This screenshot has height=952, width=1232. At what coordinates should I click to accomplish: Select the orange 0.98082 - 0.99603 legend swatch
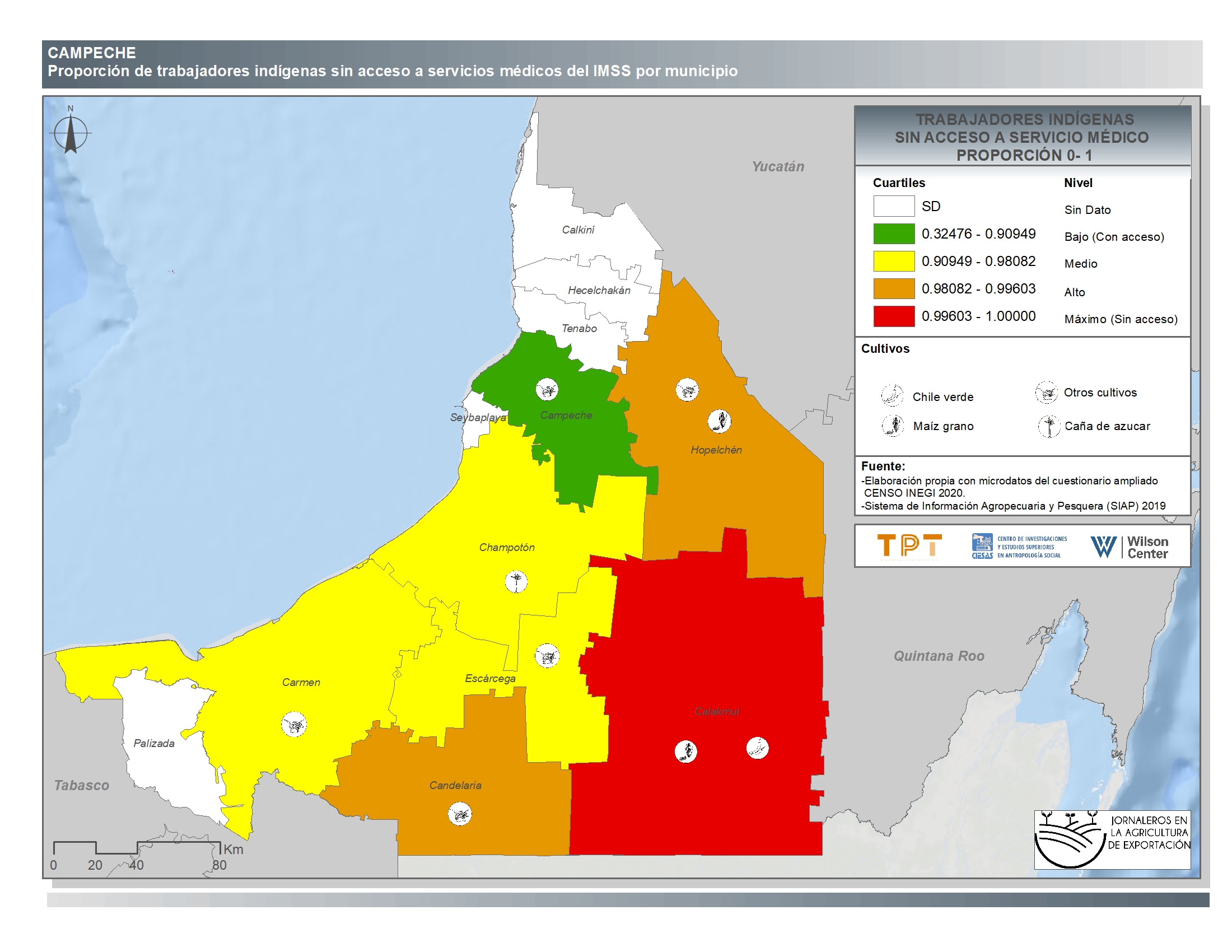[x=894, y=289]
